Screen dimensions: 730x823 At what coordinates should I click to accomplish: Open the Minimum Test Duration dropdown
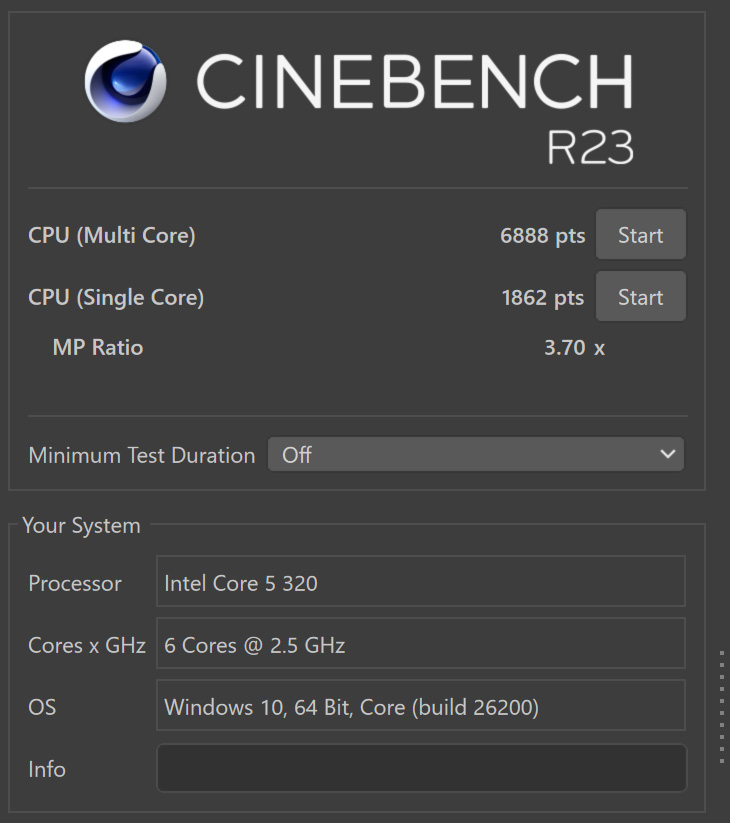(x=475, y=454)
